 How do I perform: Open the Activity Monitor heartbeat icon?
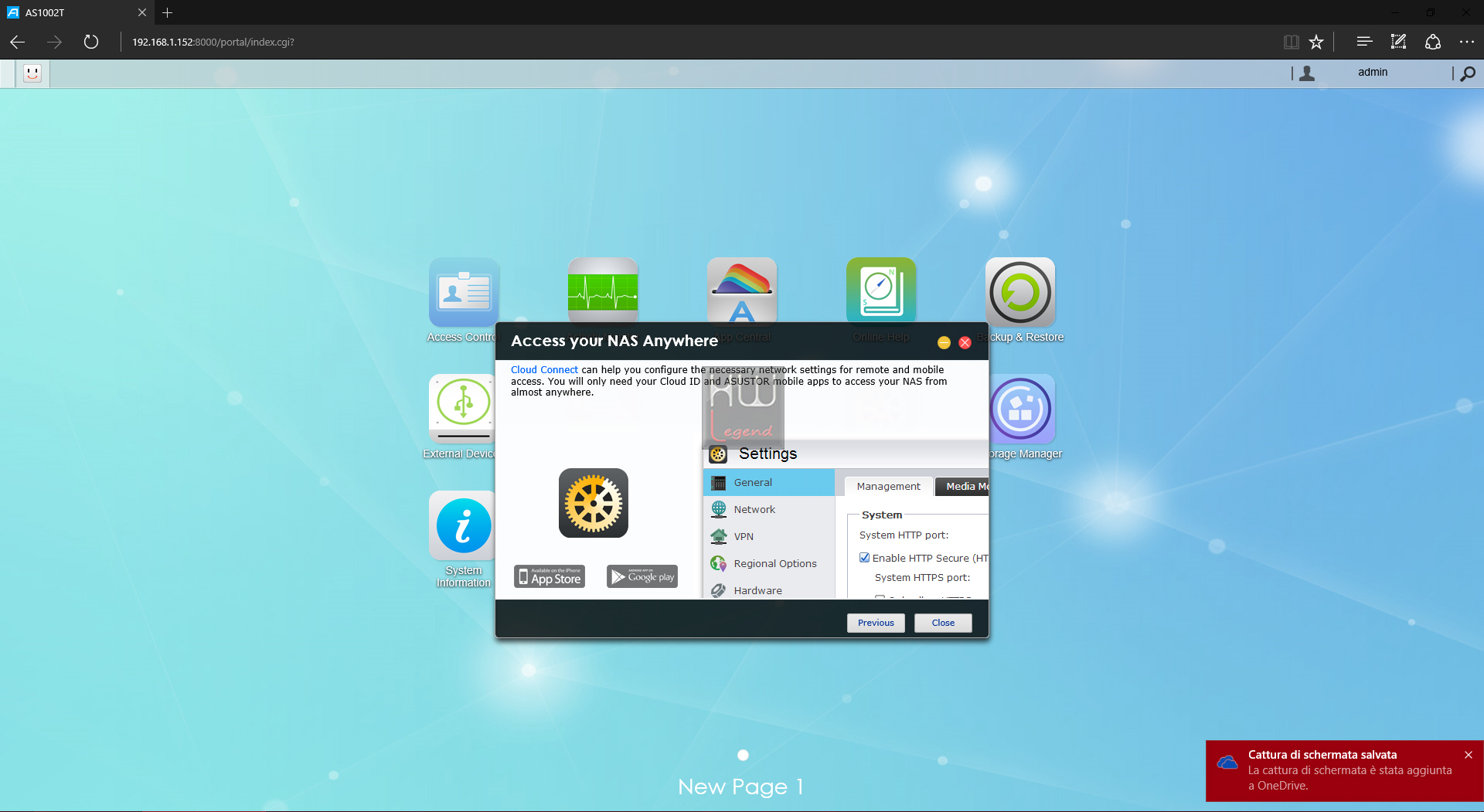pos(603,290)
